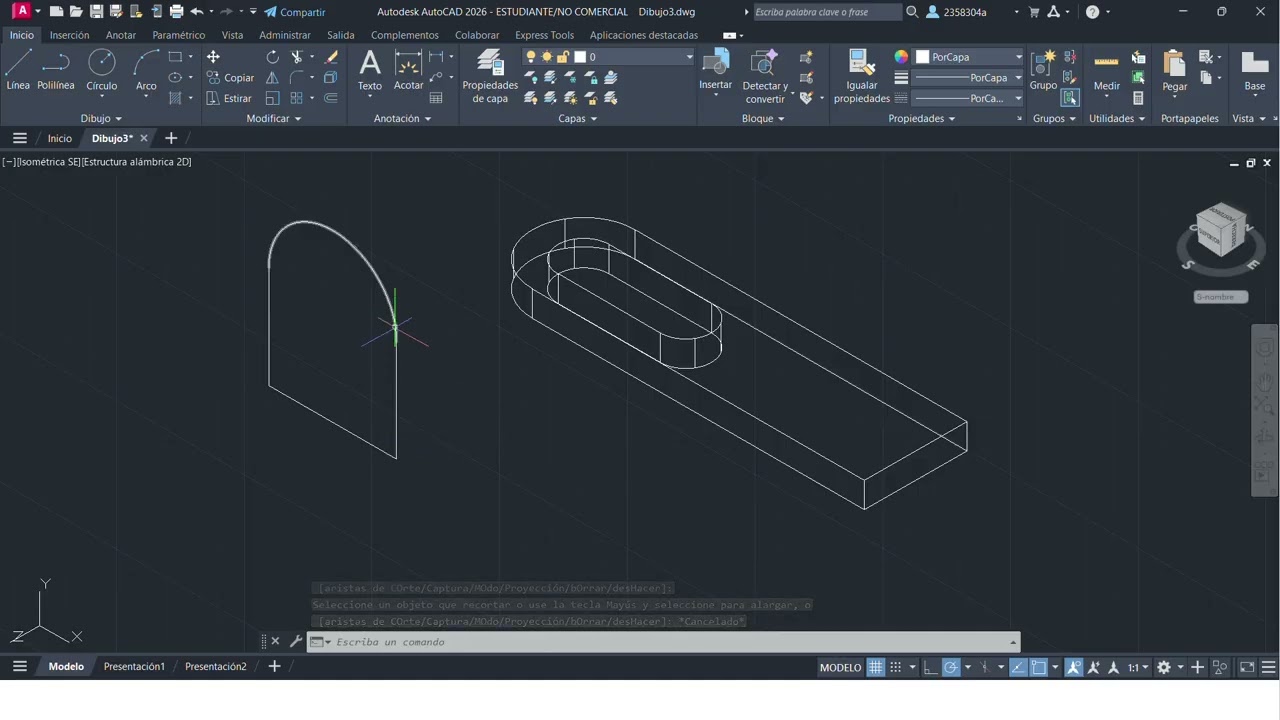Screen dimensions: 1280x720
Task: Click the print (Trazar) icon in title bar
Action: pyautogui.click(x=176, y=12)
